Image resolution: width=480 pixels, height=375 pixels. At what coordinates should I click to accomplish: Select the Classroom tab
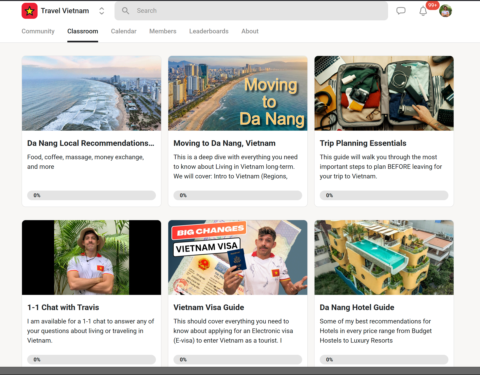click(83, 31)
